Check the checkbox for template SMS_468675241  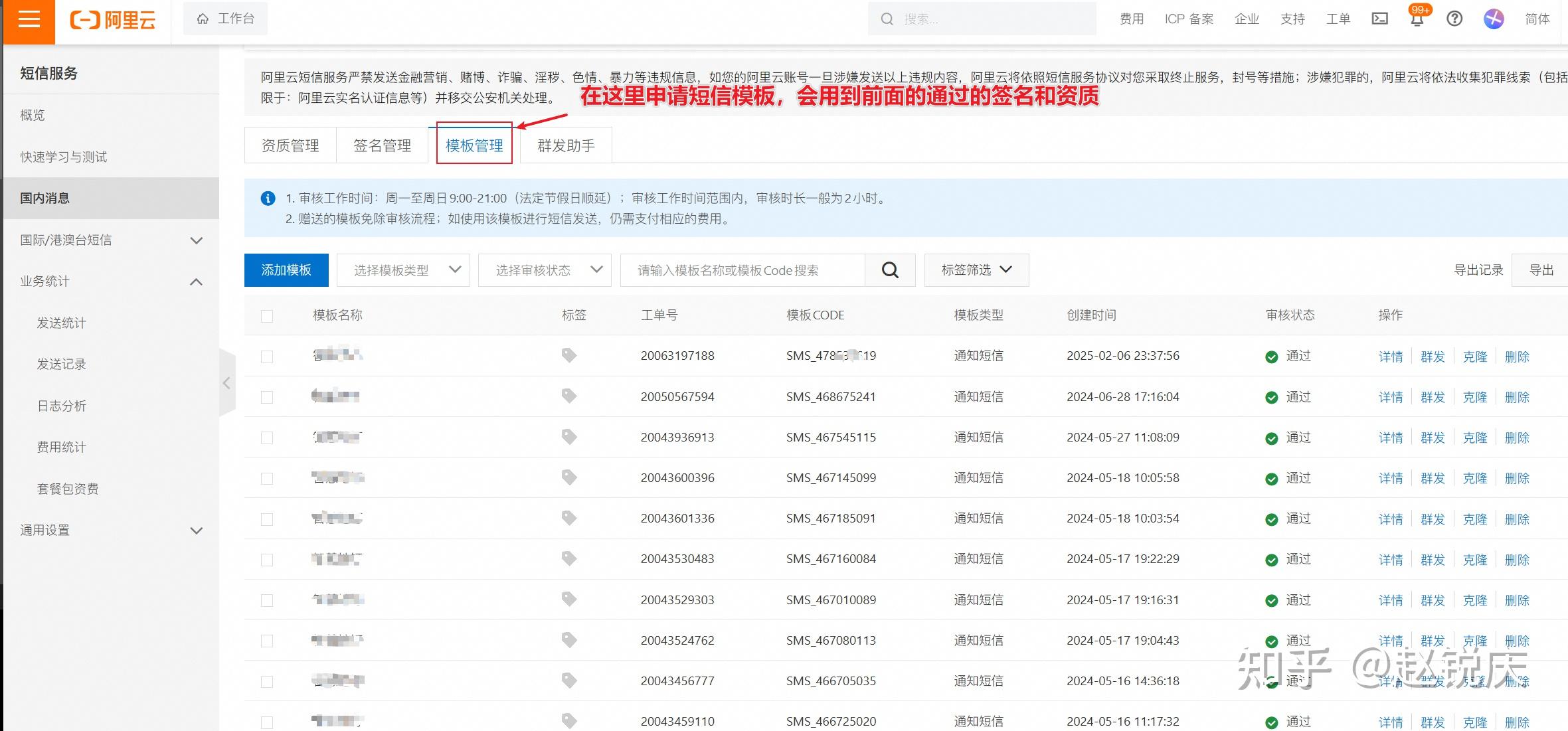coord(267,396)
